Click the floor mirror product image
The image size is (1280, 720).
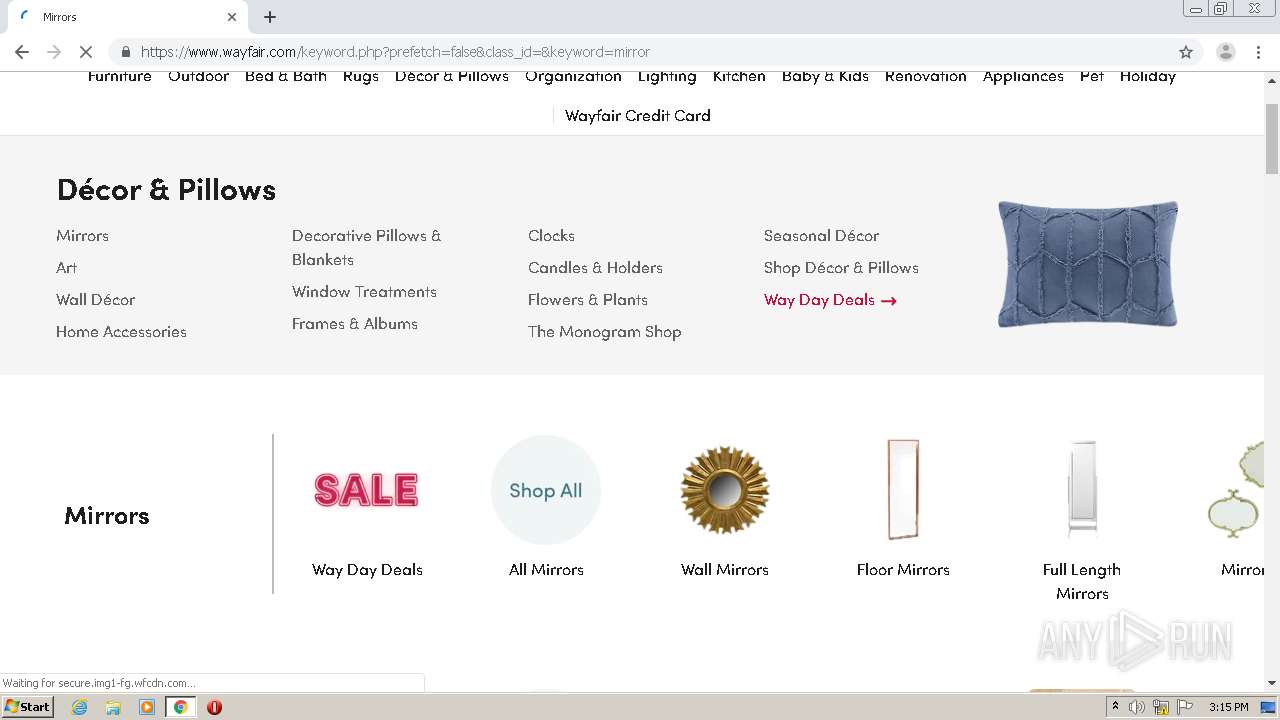(903, 490)
